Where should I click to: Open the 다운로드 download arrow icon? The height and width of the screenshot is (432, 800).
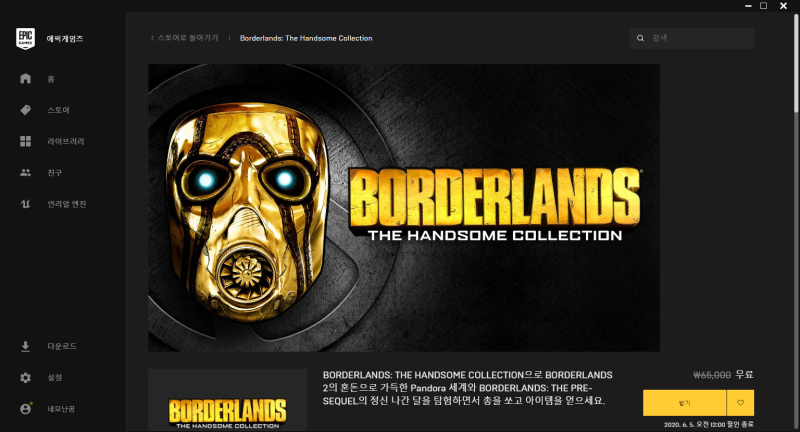point(26,346)
